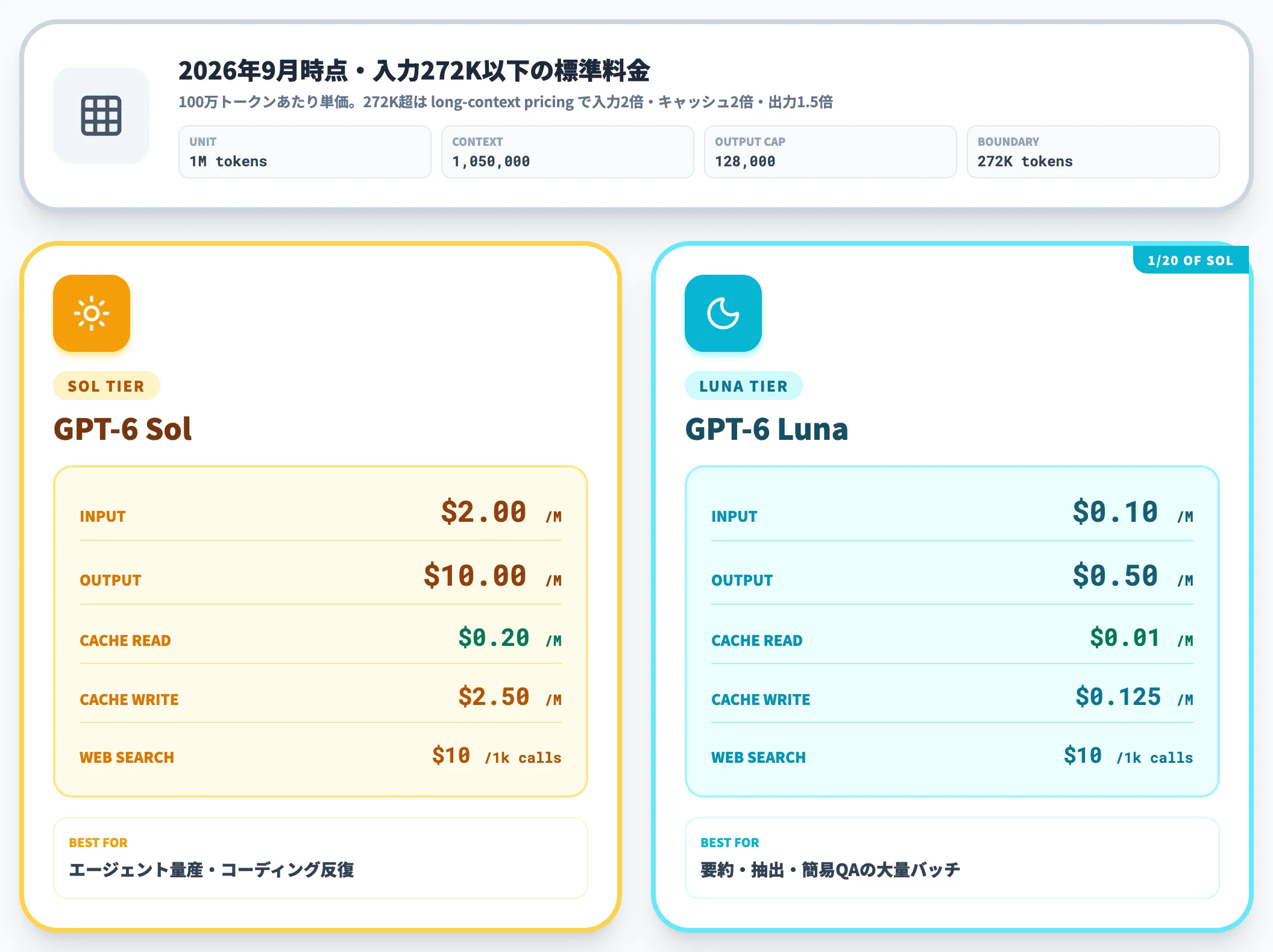This screenshot has height=952, width=1273.
Task: Click the OUTPUT CAP 128,000 box
Action: (x=831, y=152)
